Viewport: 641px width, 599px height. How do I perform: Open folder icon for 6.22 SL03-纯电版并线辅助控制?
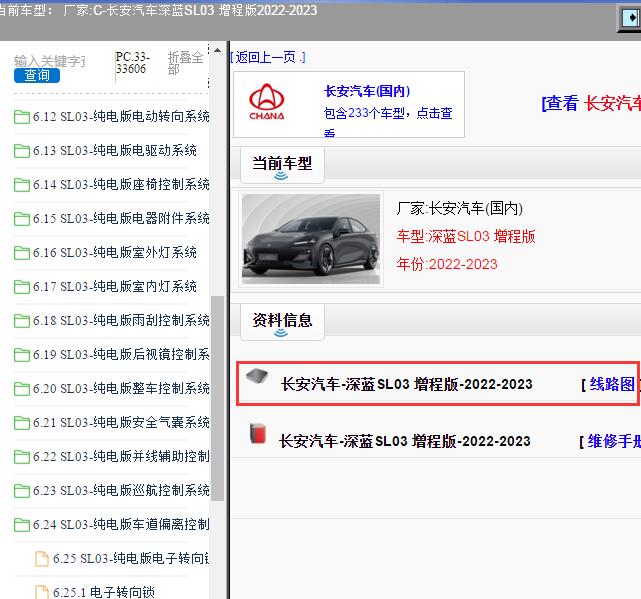coord(21,456)
